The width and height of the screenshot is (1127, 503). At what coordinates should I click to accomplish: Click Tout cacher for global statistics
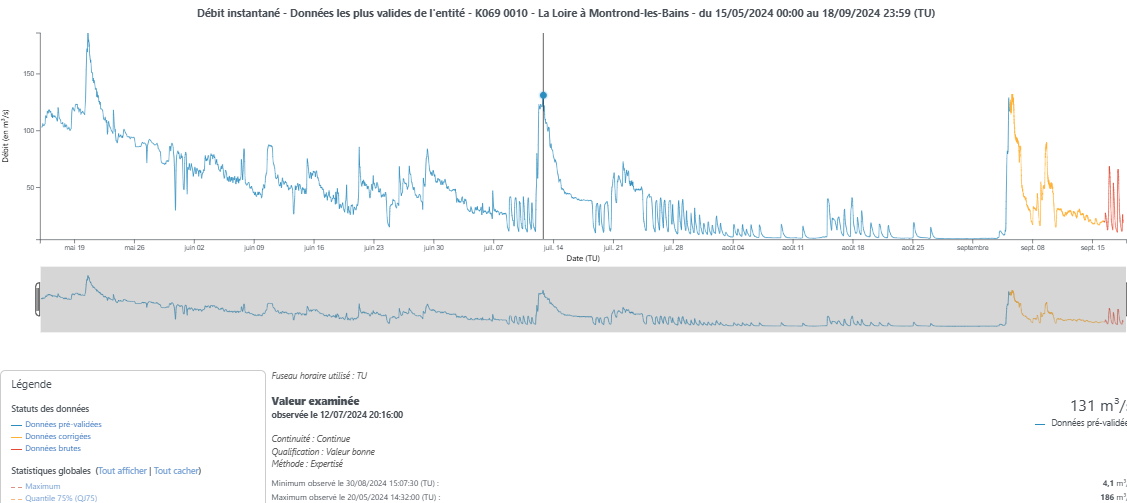(x=176, y=471)
